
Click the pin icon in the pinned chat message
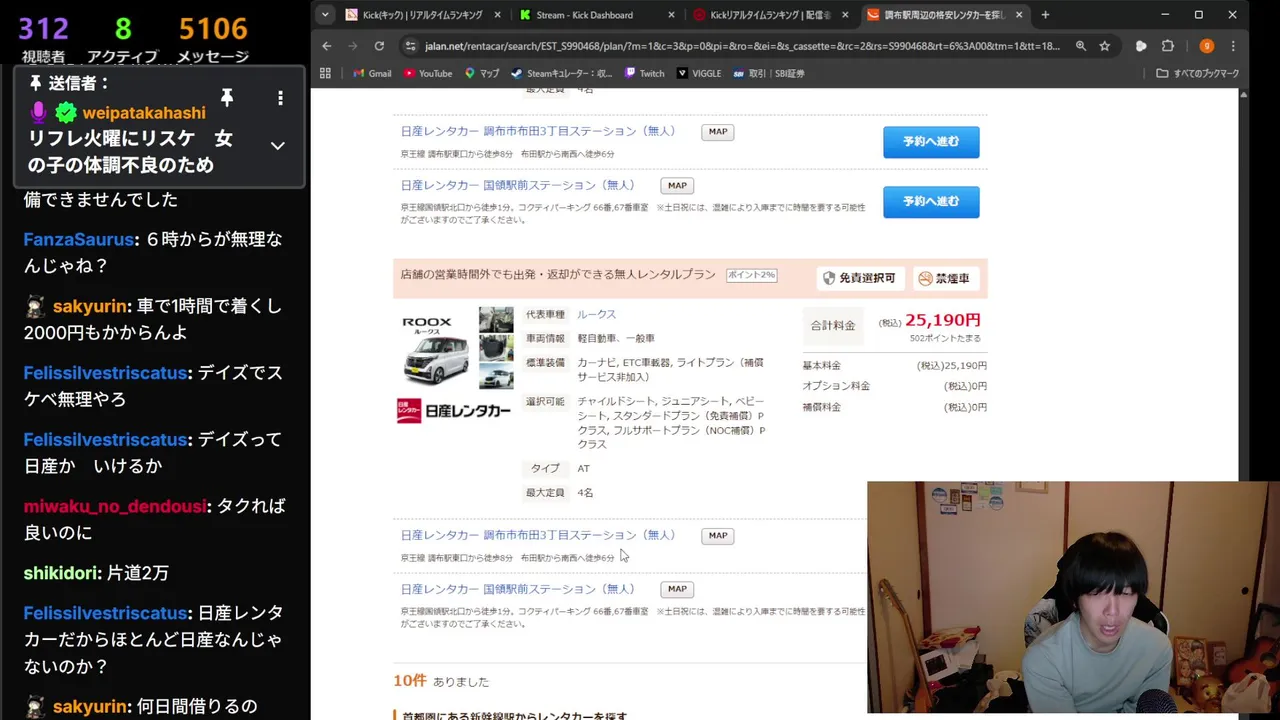point(227,97)
